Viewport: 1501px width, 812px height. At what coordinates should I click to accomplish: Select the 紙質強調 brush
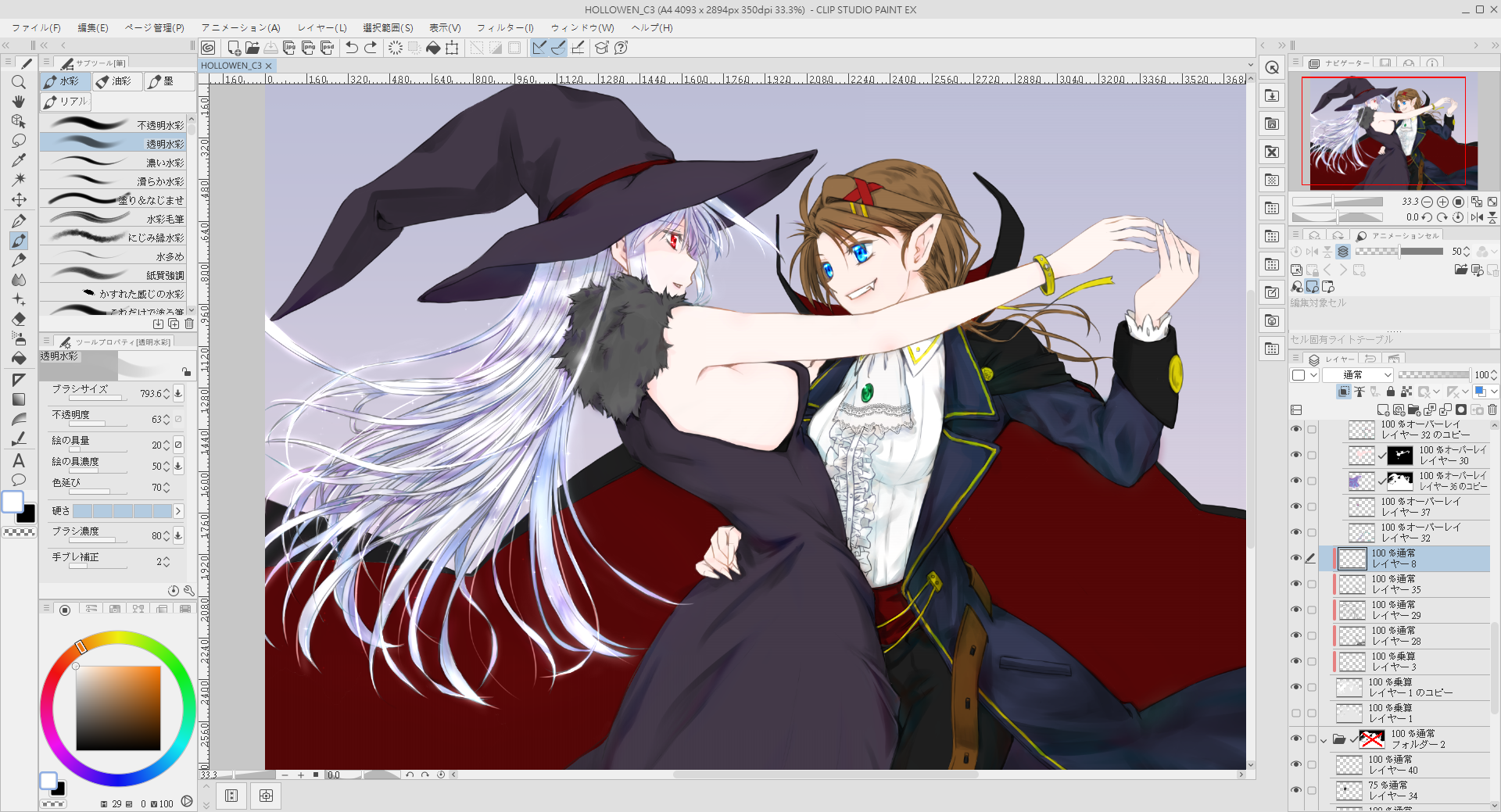tap(113, 274)
